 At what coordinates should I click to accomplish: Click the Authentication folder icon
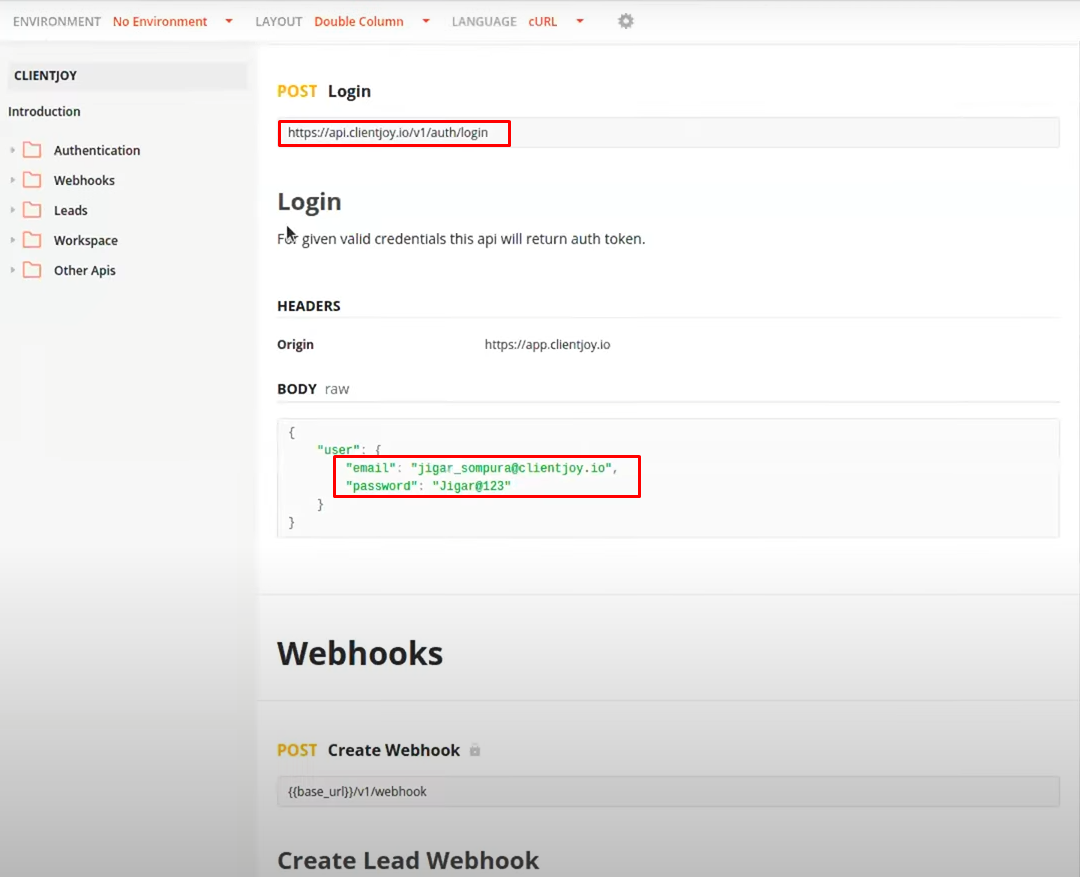click(x=32, y=150)
